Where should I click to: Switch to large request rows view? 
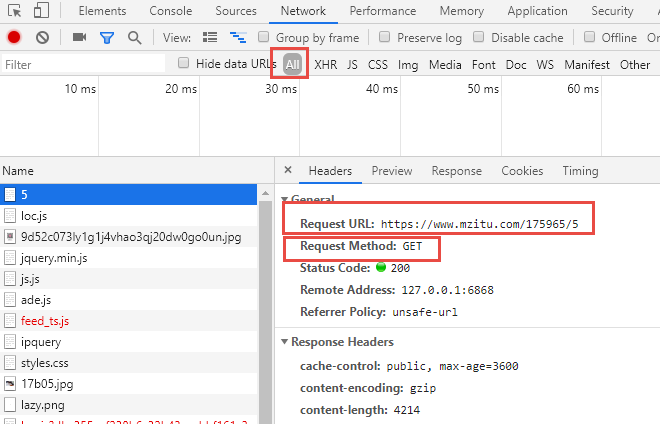(210, 38)
